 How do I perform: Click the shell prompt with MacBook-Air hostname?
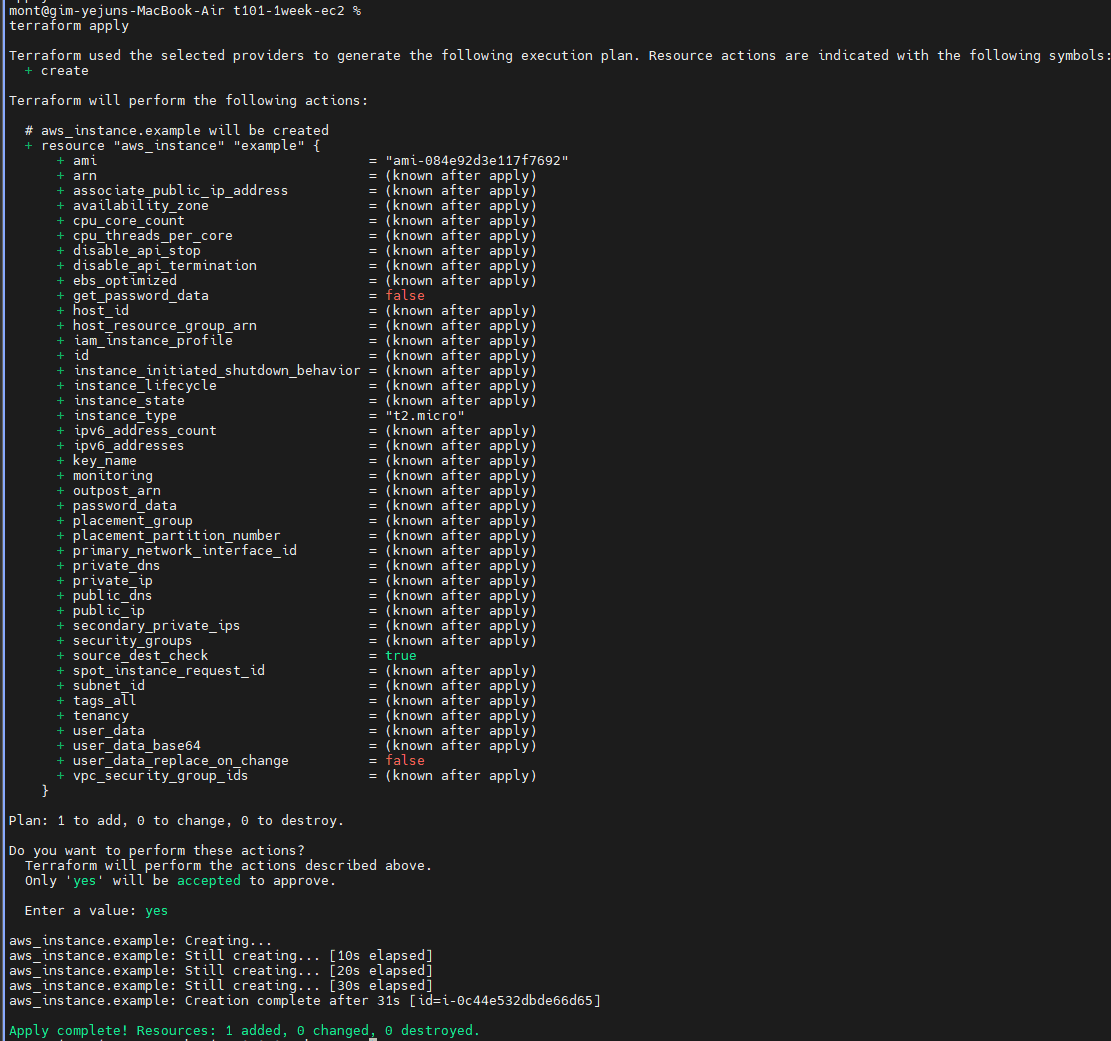(x=184, y=10)
